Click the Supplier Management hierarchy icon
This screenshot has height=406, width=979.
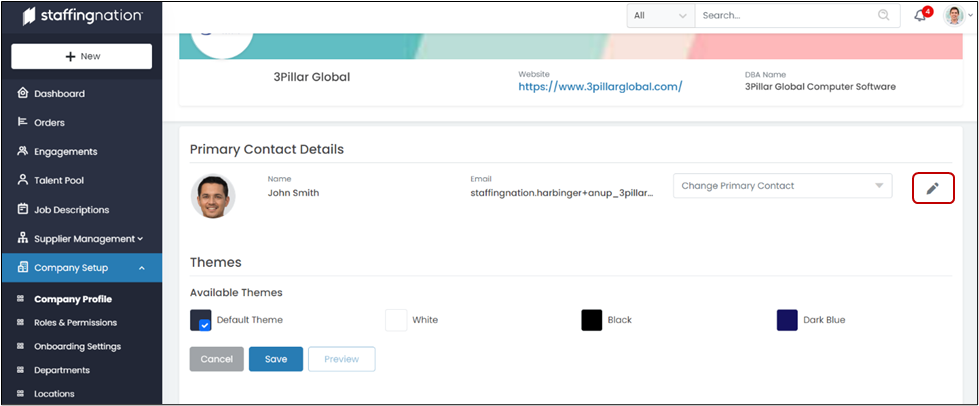(23, 238)
